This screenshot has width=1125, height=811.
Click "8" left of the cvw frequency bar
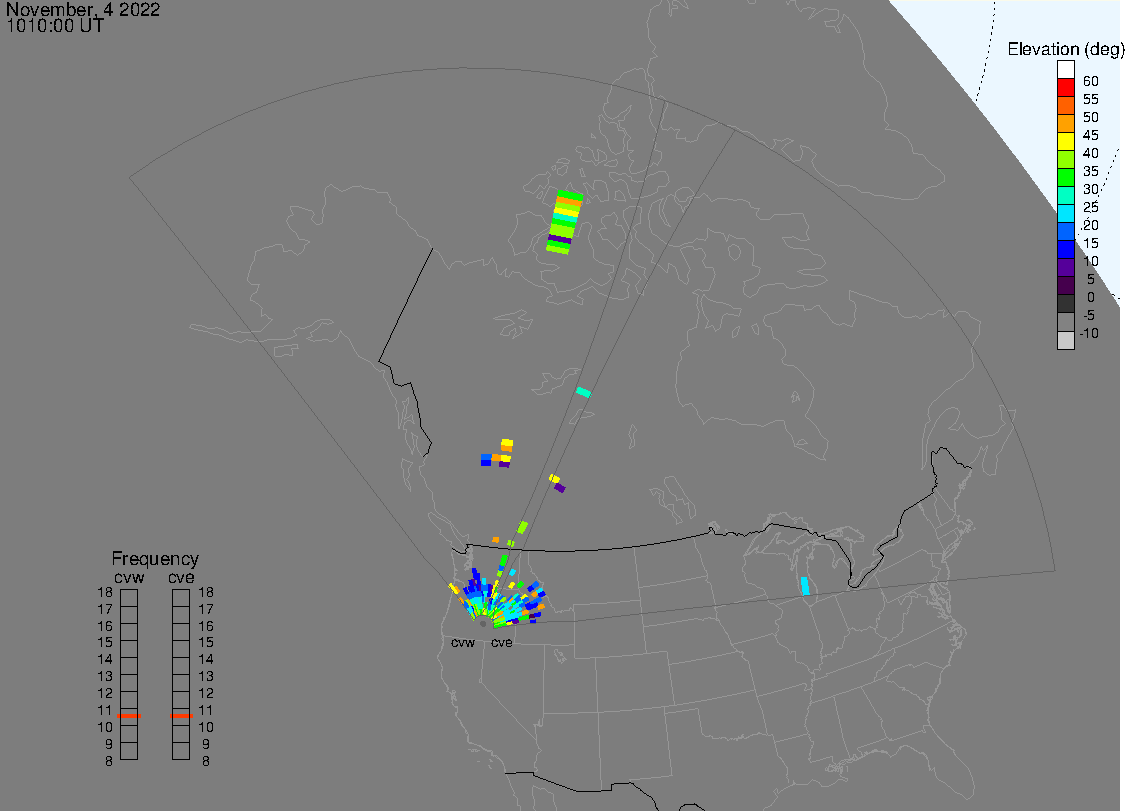(108, 761)
